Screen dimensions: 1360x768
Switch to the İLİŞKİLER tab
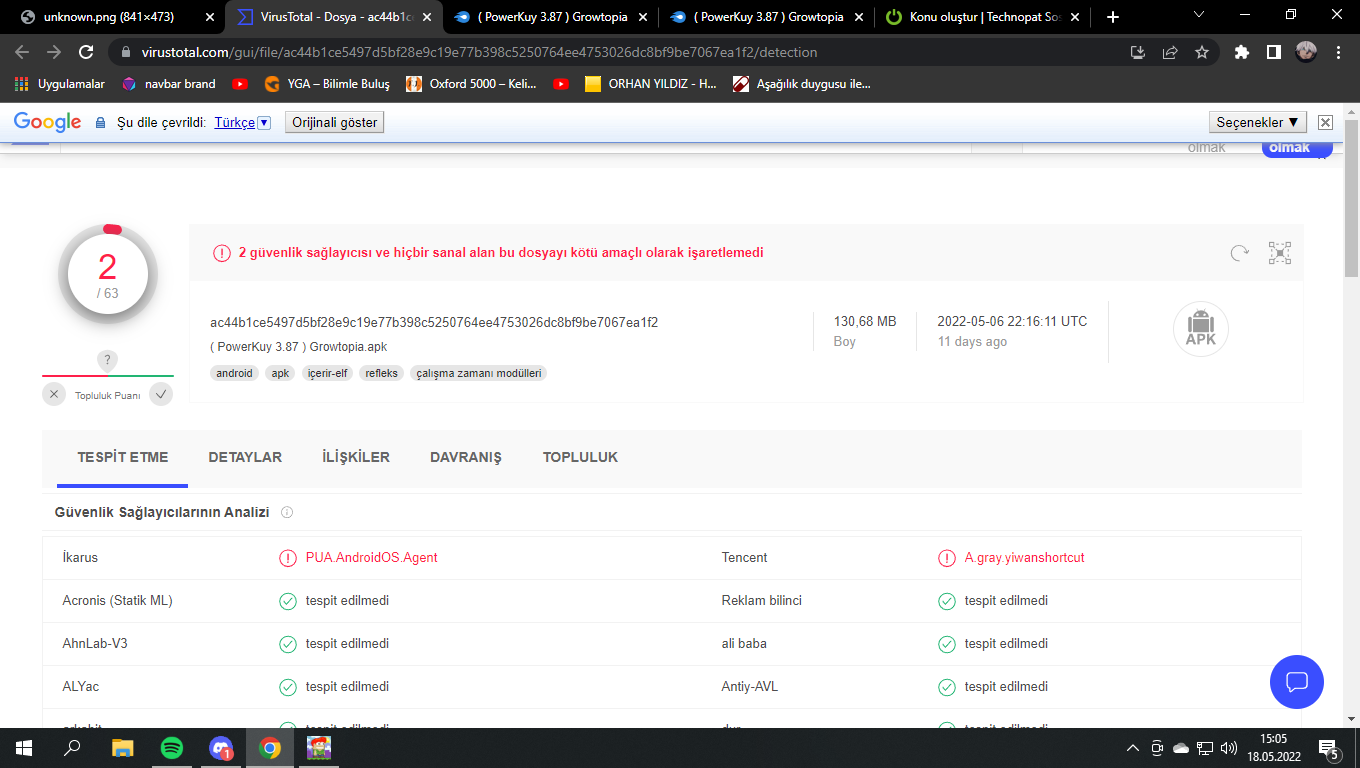pos(356,457)
